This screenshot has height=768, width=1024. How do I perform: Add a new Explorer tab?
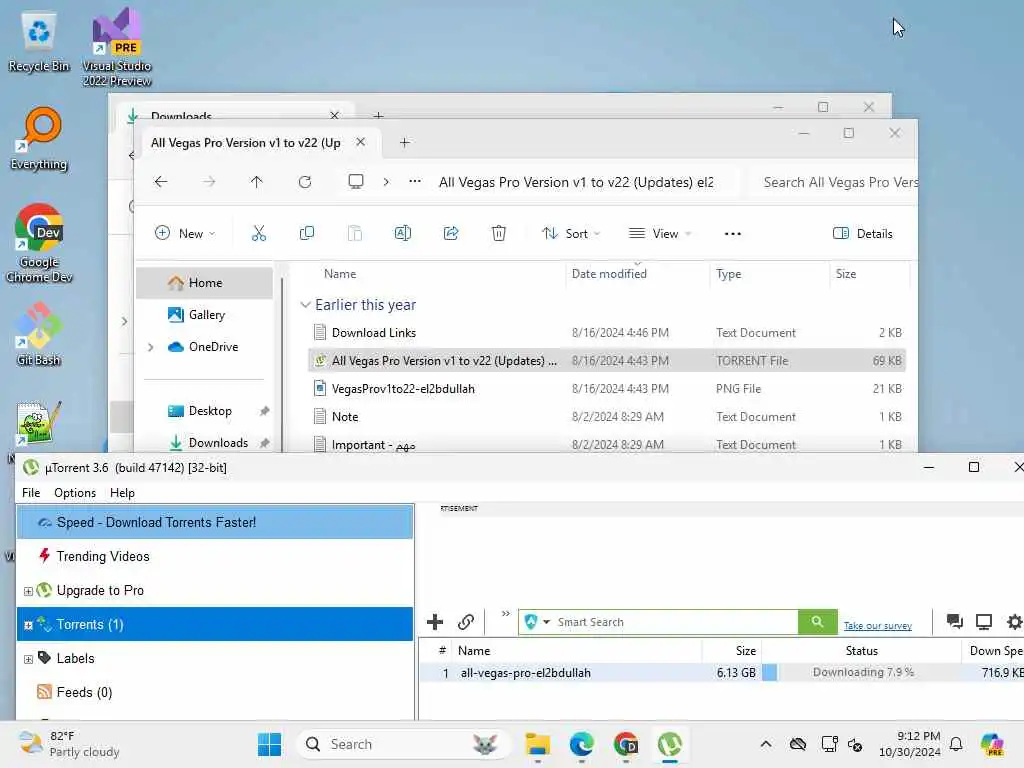coord(404,142)
